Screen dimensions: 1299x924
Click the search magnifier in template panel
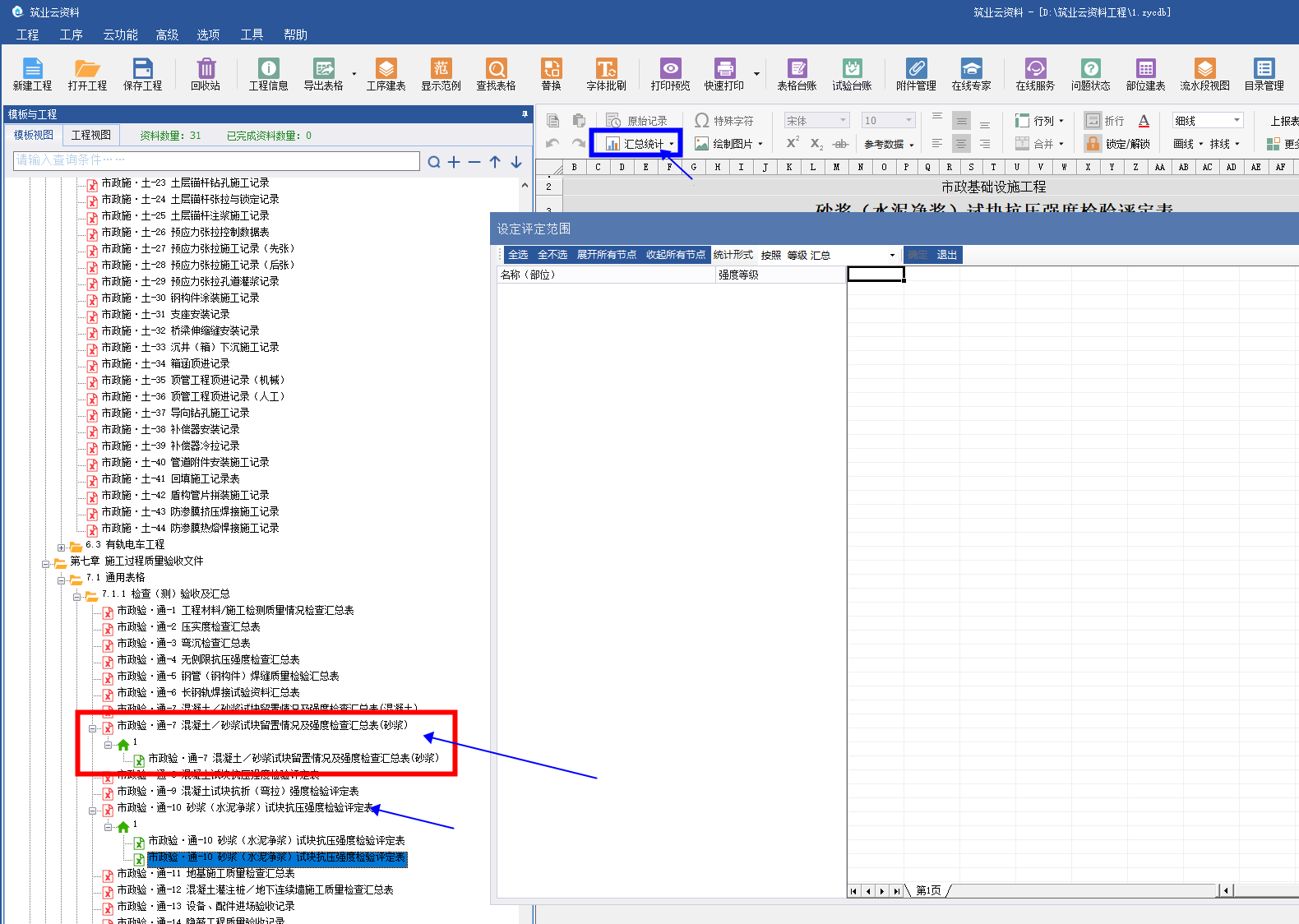[433, 162]
